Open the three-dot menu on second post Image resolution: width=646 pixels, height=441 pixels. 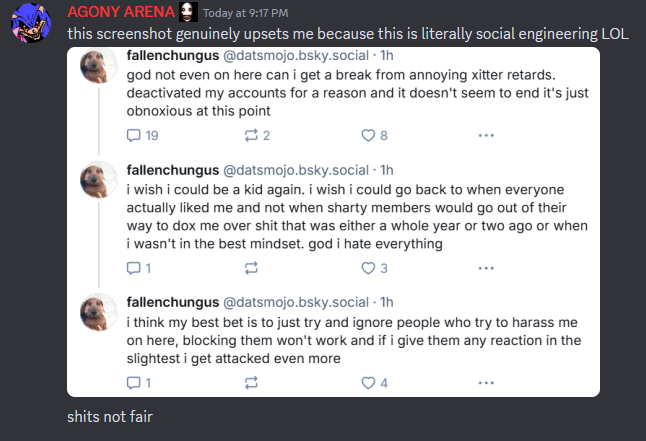(486, 268)
